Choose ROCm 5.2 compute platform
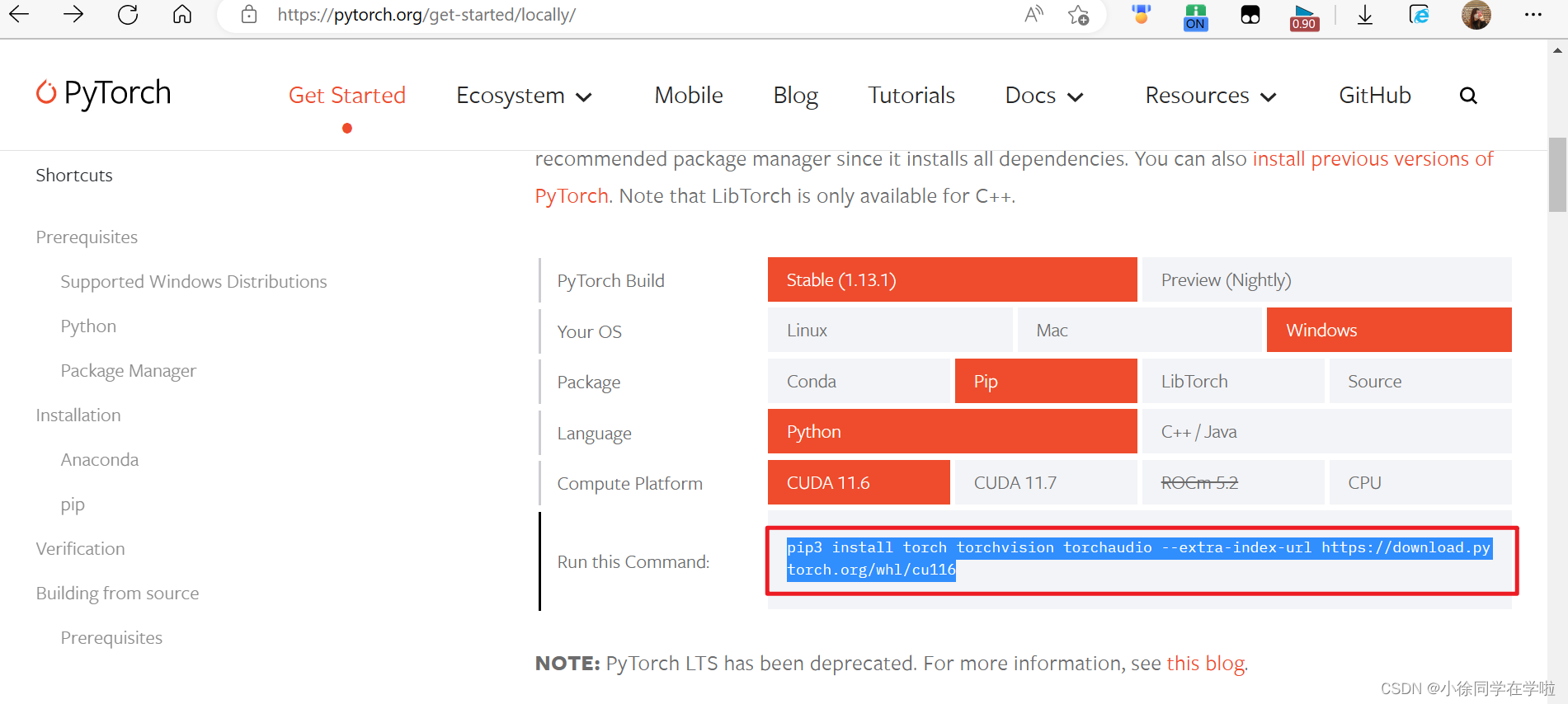 1233,482
